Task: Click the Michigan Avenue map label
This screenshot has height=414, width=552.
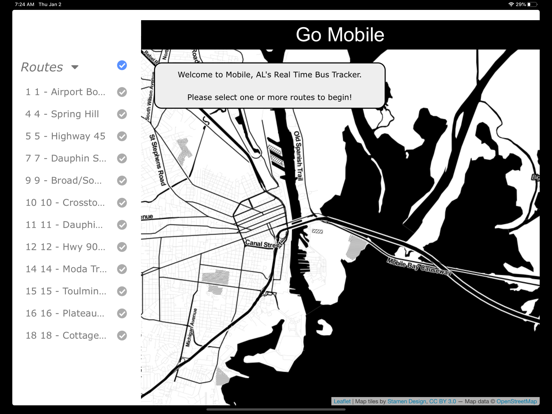Action: tap(192, 327)
